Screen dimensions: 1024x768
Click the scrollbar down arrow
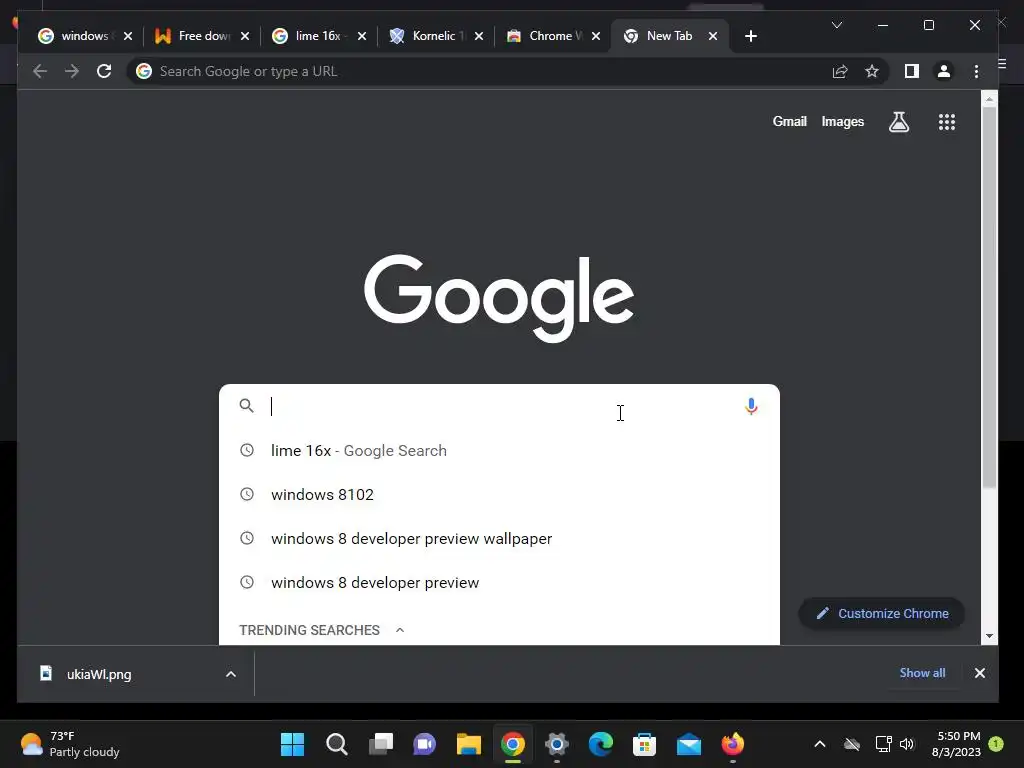pos(989,636)
